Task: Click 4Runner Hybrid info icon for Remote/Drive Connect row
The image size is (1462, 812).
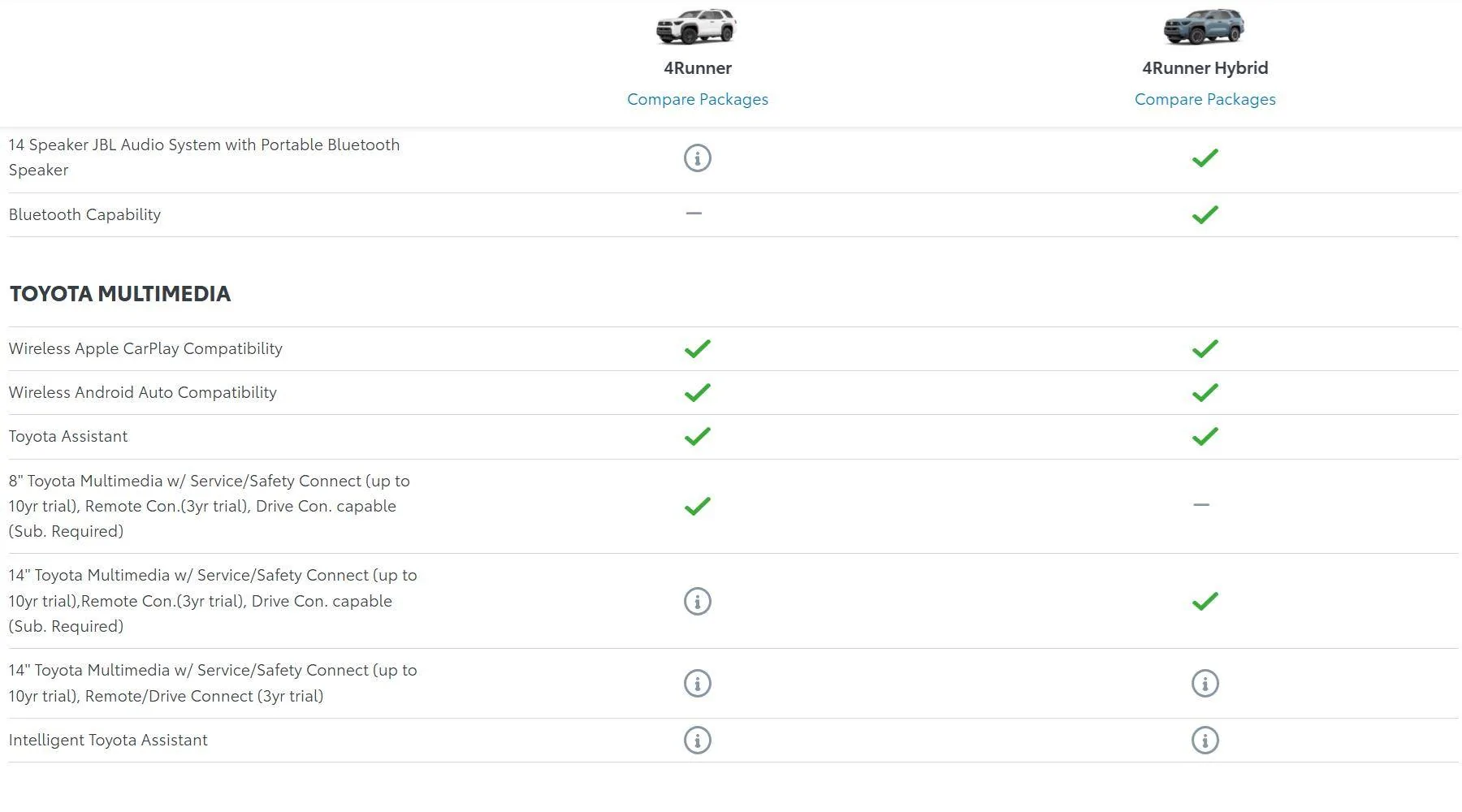Action: coord(1205,684)
